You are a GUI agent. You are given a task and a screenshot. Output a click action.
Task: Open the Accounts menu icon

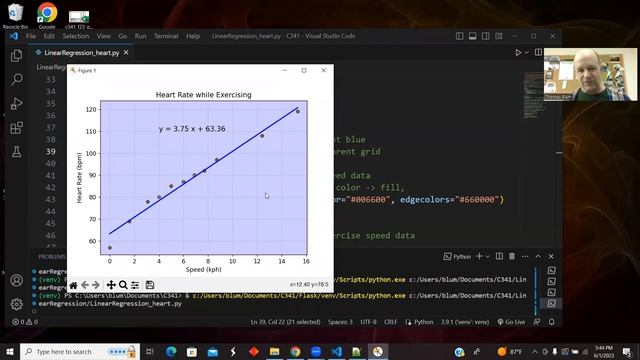16,280
